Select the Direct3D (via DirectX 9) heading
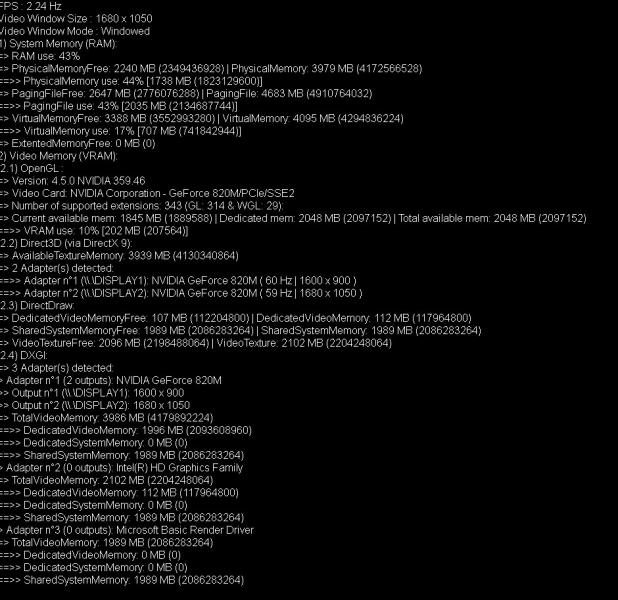Screen dimensions: 618x600 [x=66, y=243]
